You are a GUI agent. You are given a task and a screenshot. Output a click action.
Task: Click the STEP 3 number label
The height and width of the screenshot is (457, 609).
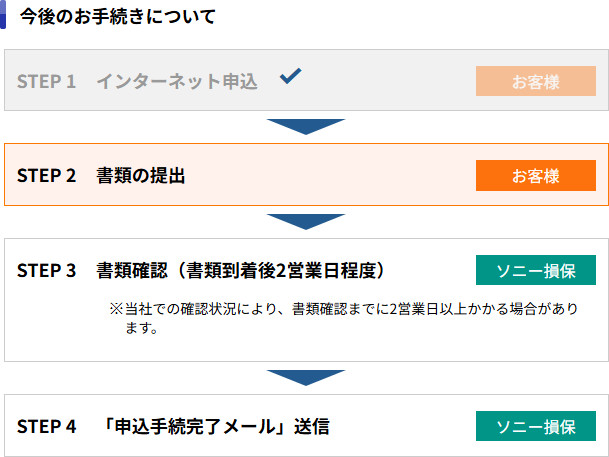(x=46, y=271)
